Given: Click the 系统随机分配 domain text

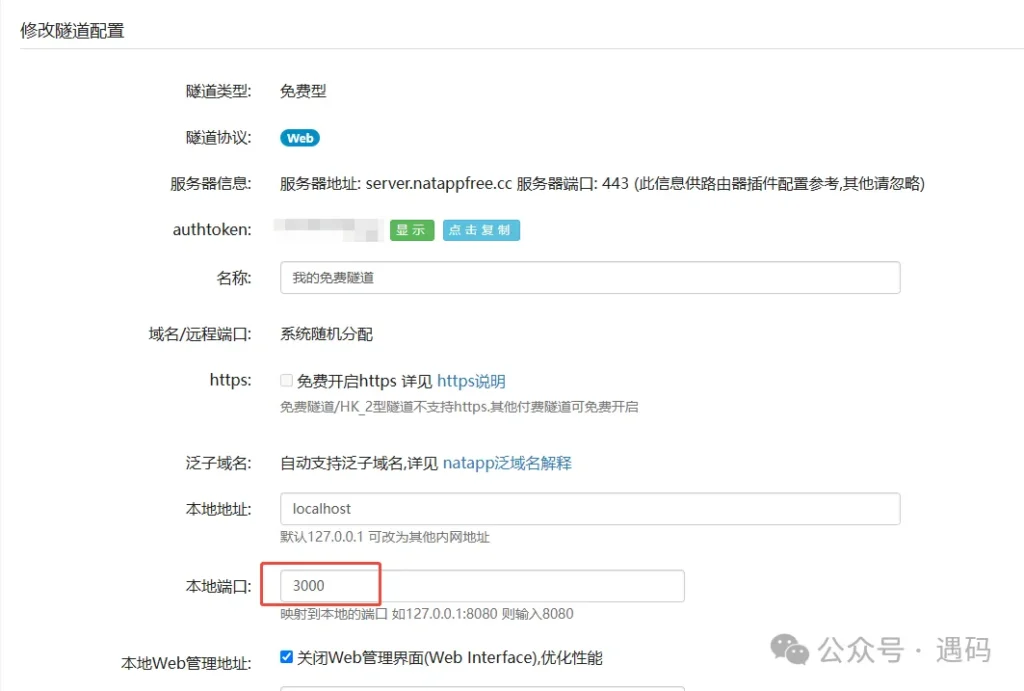Looking at the screenshot, I should pos(326,334).
